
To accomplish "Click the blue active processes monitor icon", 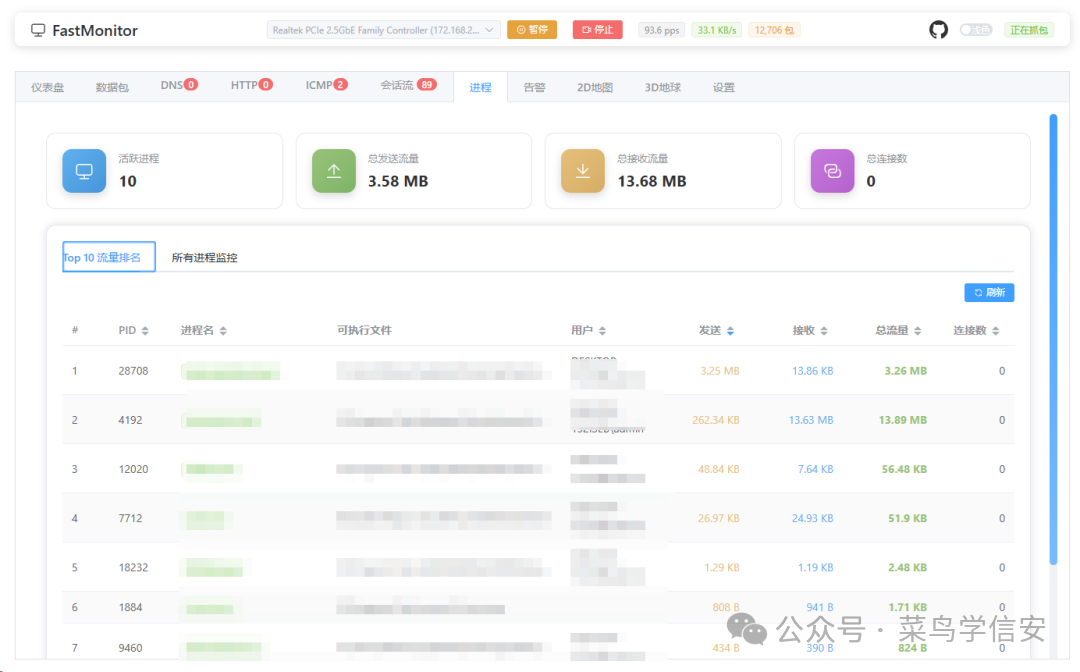I will tap(84, 171).
